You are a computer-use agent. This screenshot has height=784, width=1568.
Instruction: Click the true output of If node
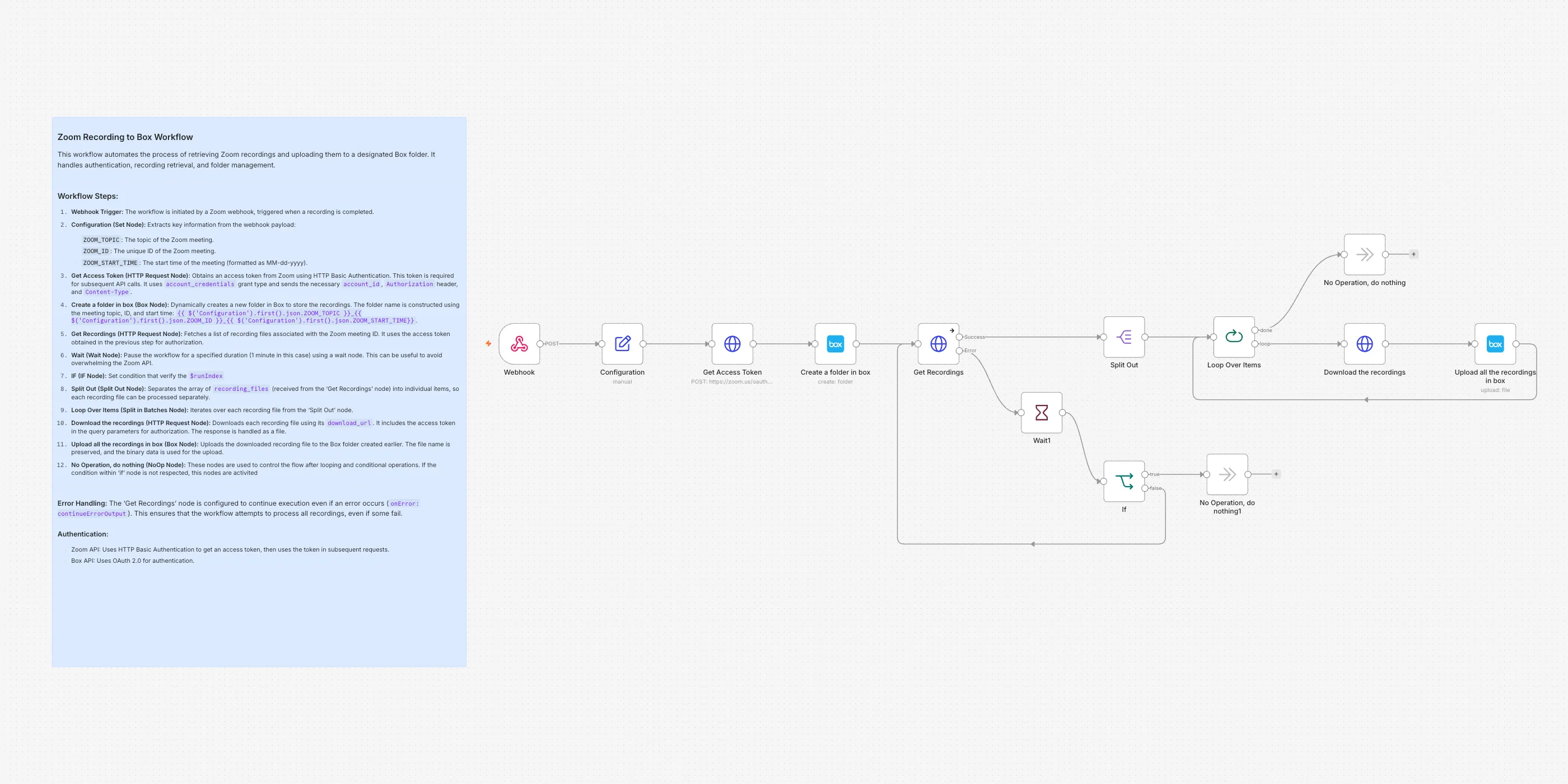tap(1145, 474)
